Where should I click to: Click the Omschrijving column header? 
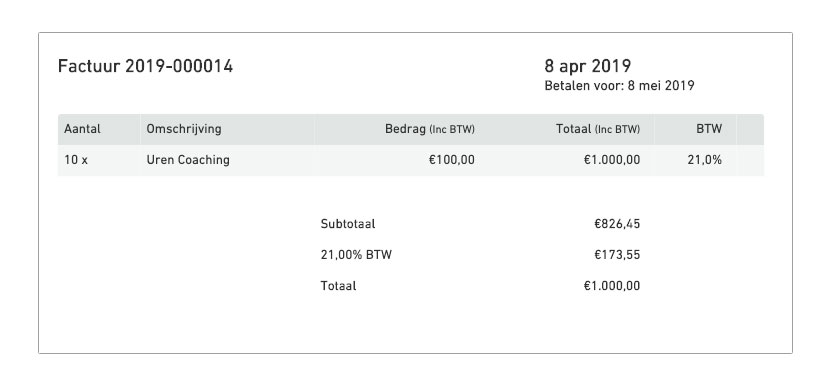click(x=184, y=129)
